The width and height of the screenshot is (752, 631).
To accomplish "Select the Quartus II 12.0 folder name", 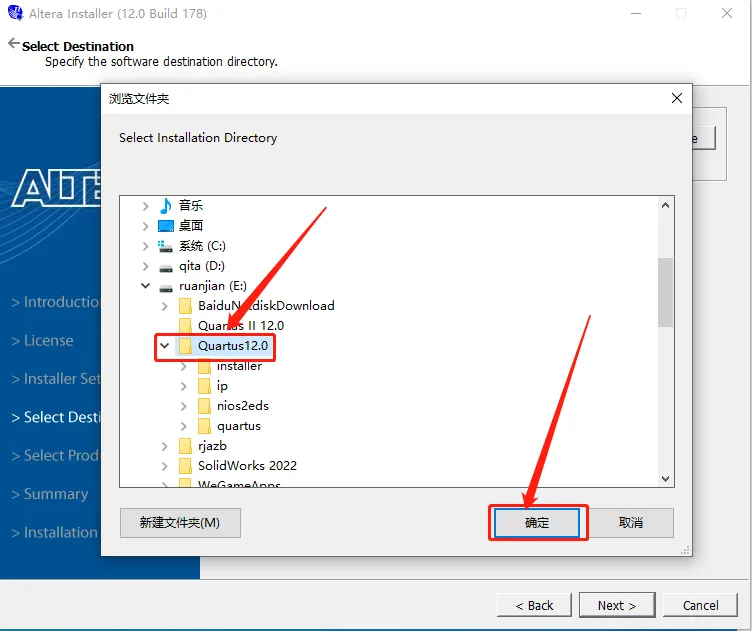I will pyautogui.click(x=241, y=326).
